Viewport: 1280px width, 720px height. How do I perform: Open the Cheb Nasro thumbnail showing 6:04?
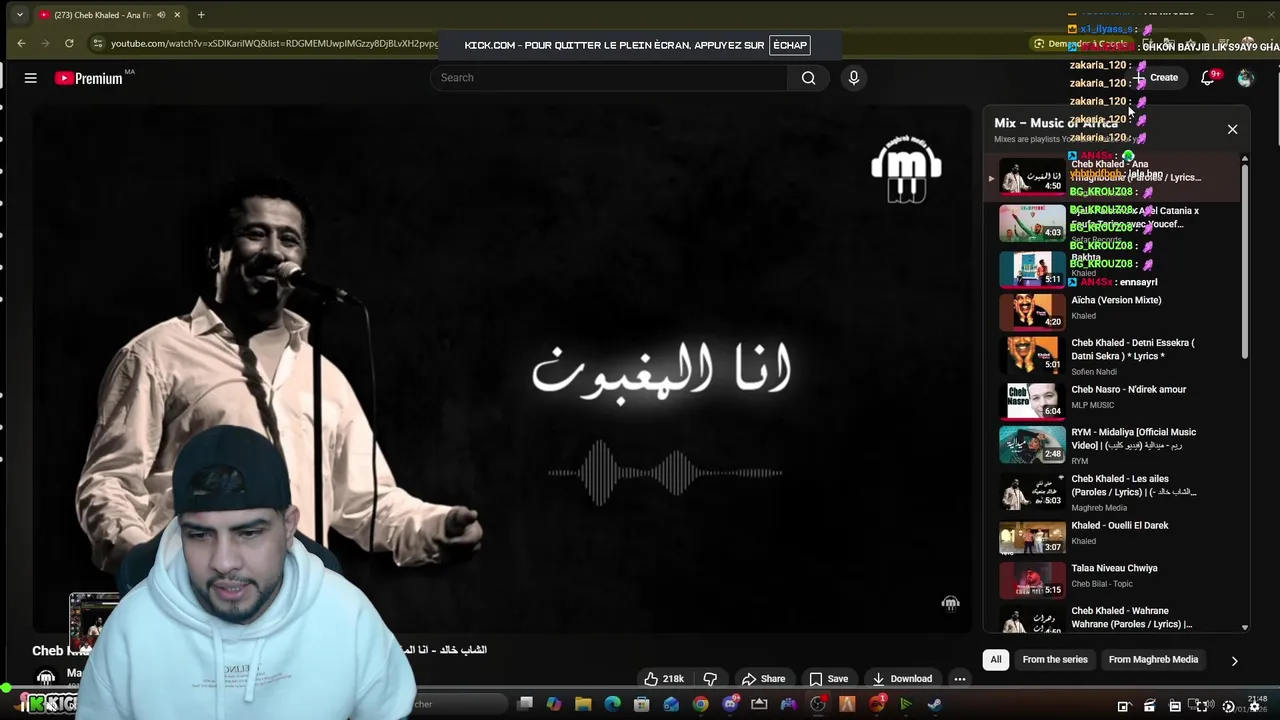tap(1032, 400)
